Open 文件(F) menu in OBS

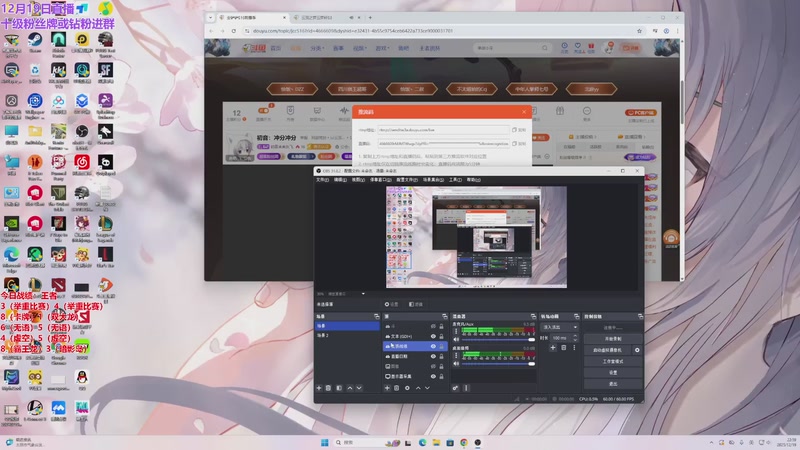coord(322,180)
